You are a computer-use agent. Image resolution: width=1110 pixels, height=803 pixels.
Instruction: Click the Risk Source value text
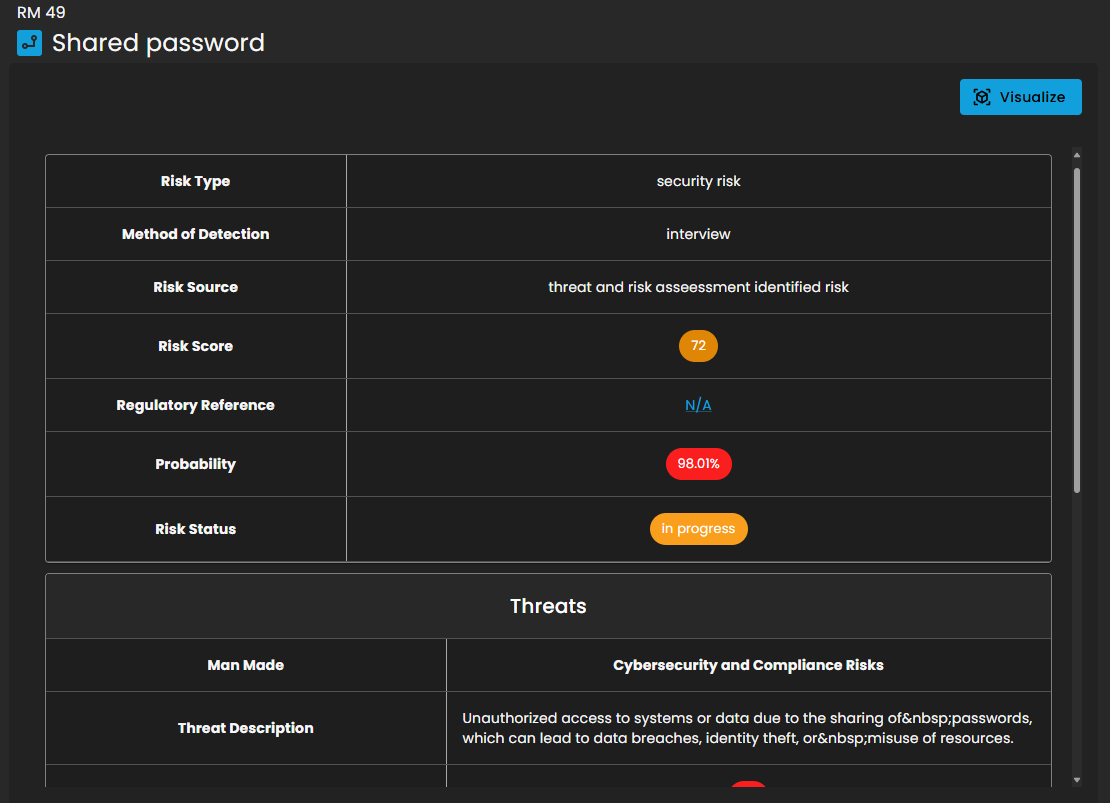698,287
